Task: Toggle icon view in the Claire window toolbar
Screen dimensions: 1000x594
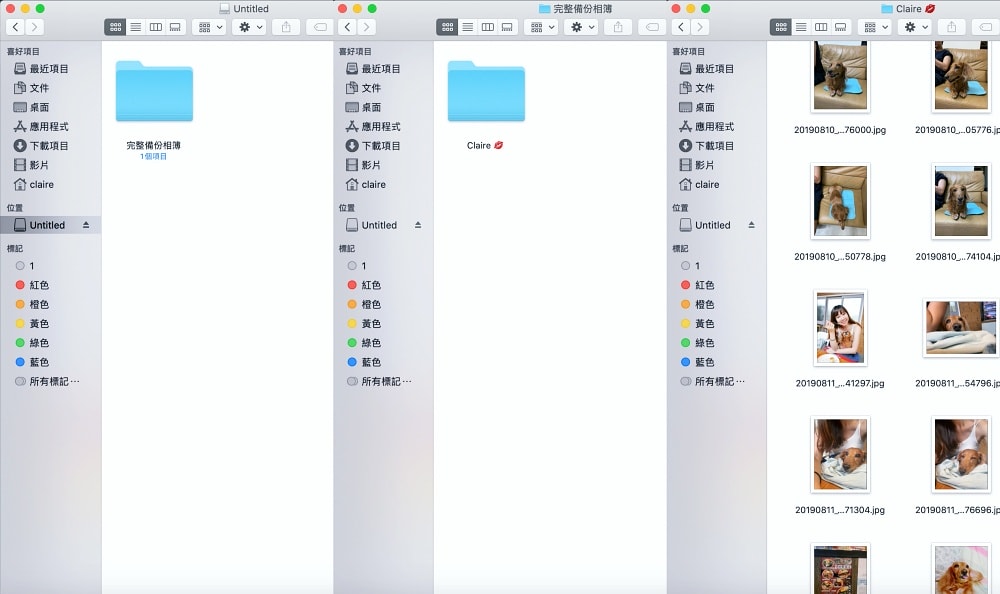Action: 781,27
